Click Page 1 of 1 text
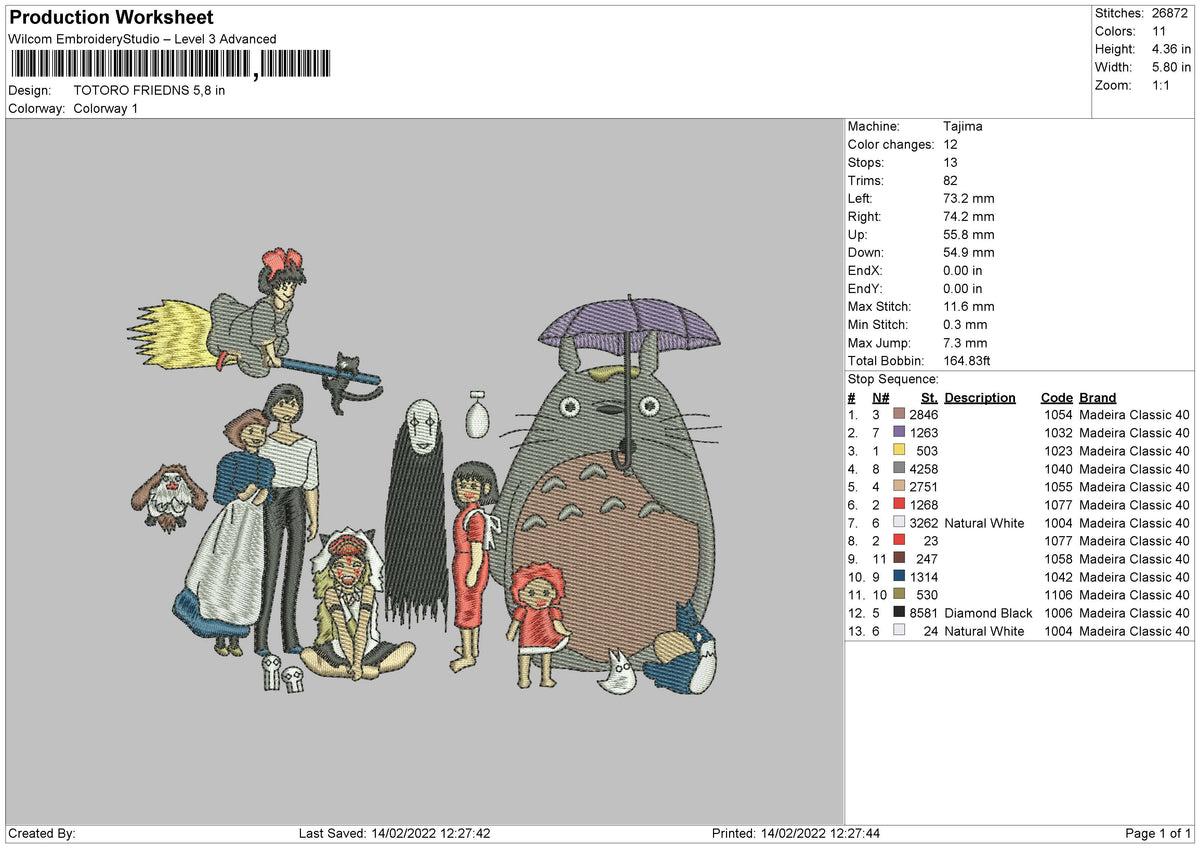 1158,834
